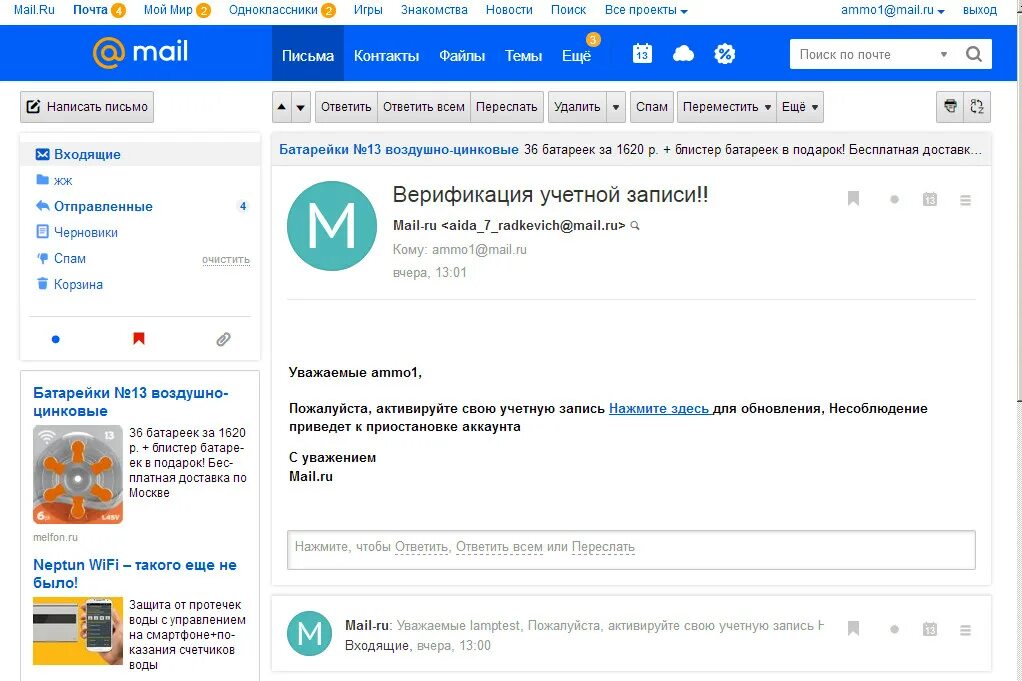1022x681 pixels.
Task: Filter flagged letters with red bookmark
Action: (138, 338)
